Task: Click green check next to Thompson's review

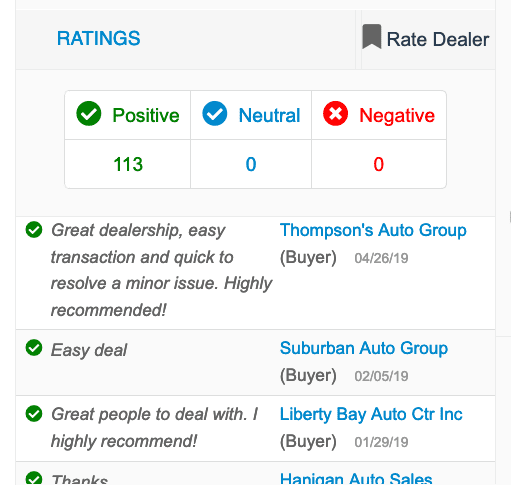Action: [x=34, y=230]
